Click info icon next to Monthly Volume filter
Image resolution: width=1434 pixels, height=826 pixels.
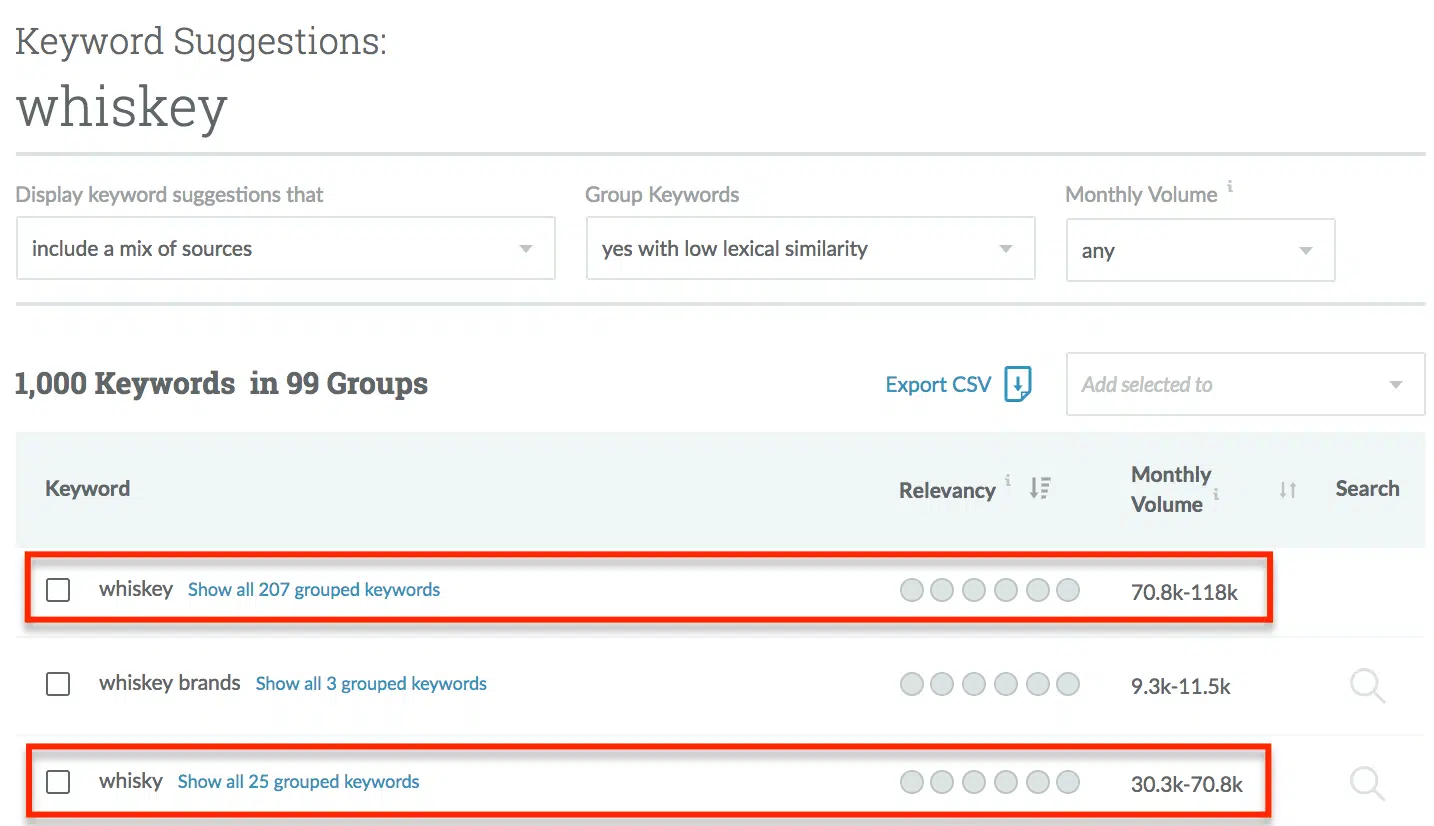[1230, 186]
